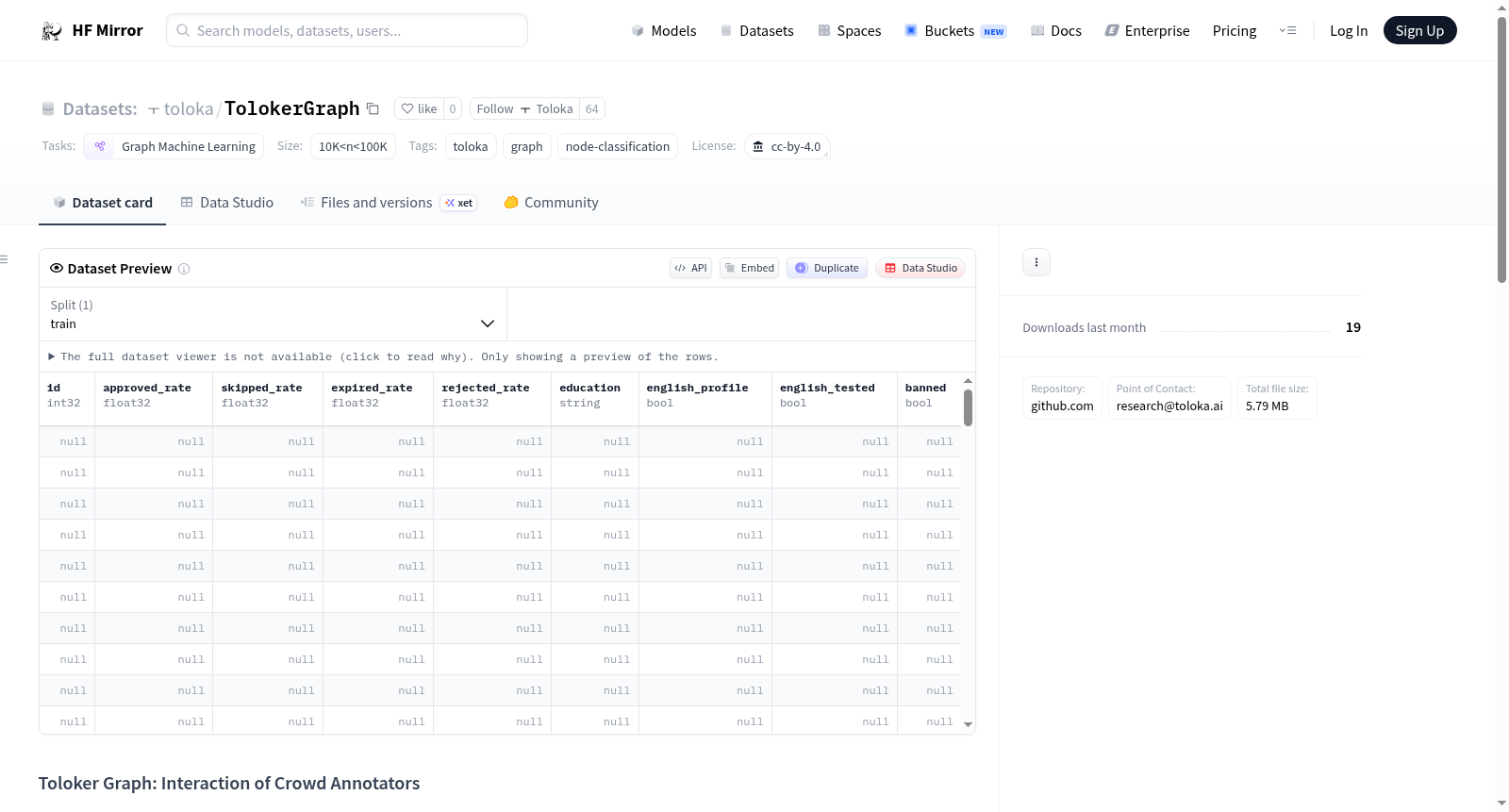Click the dataset preview table vertical scrollbar
The width and height of the screenshot is (1509, 812).
click(x=968, y=408)
